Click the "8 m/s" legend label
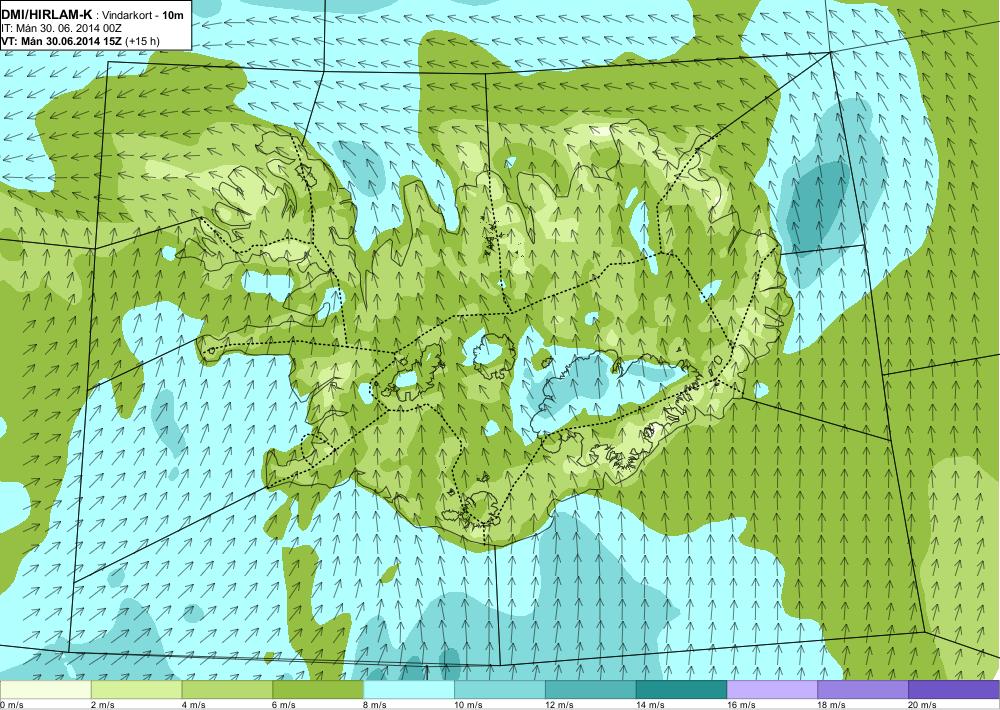1000x710 pixels. (376, 705)
